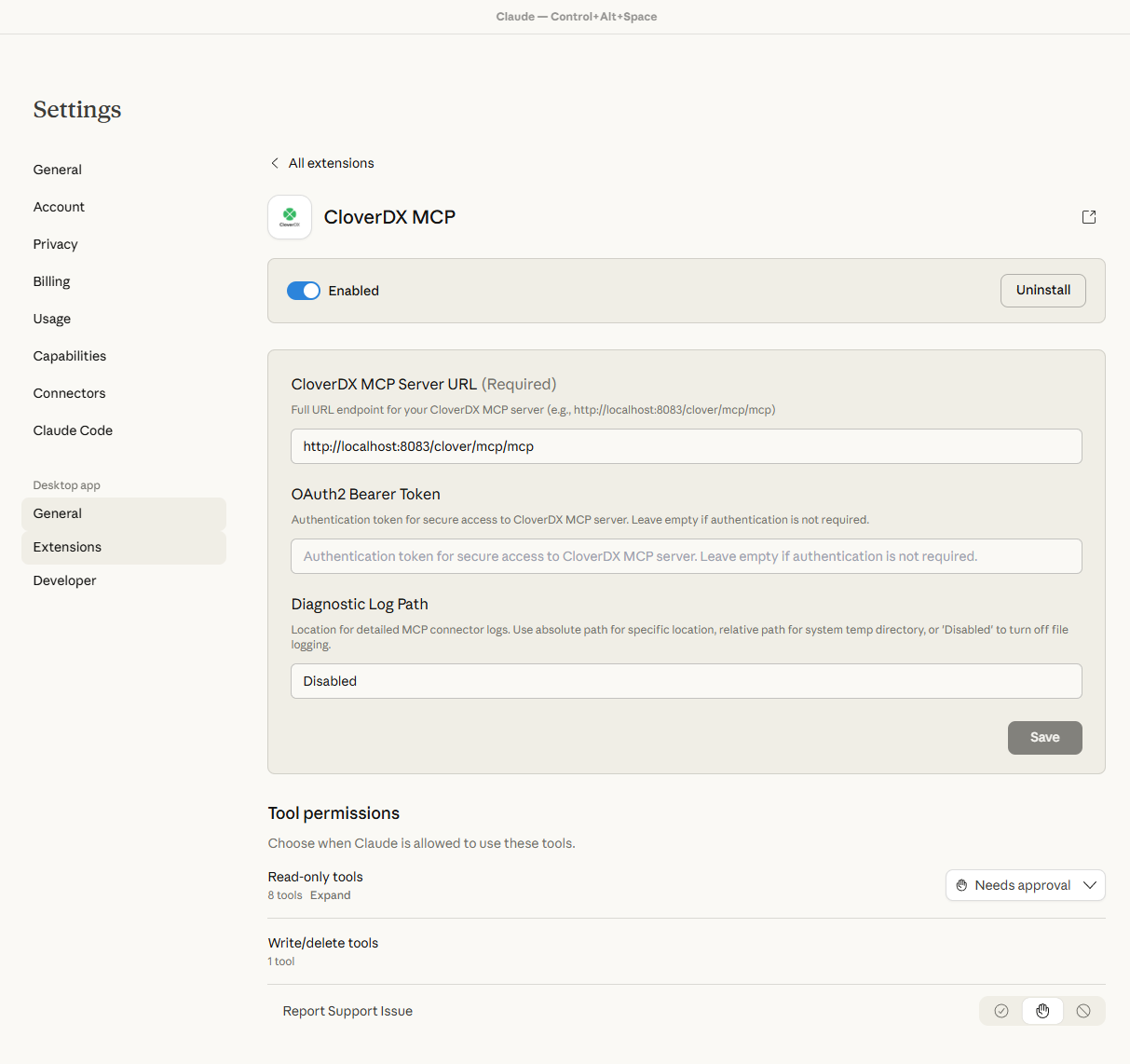The width and height of the screenshot is (1130, 1064).
Task: Save the CloverDX MCP server configuration
Action: (x=1044, y=737)
